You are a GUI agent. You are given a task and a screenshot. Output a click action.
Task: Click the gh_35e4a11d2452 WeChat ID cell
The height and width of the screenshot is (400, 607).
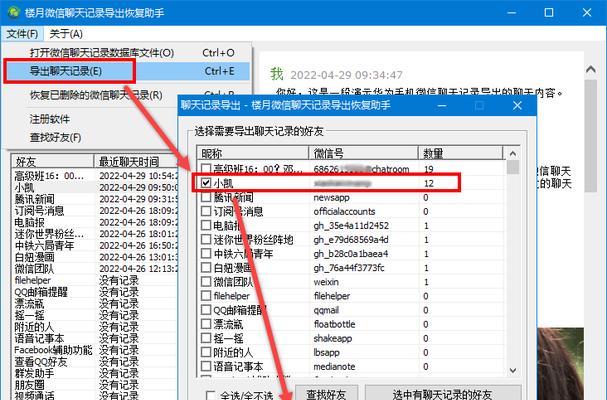pos(351,225)
